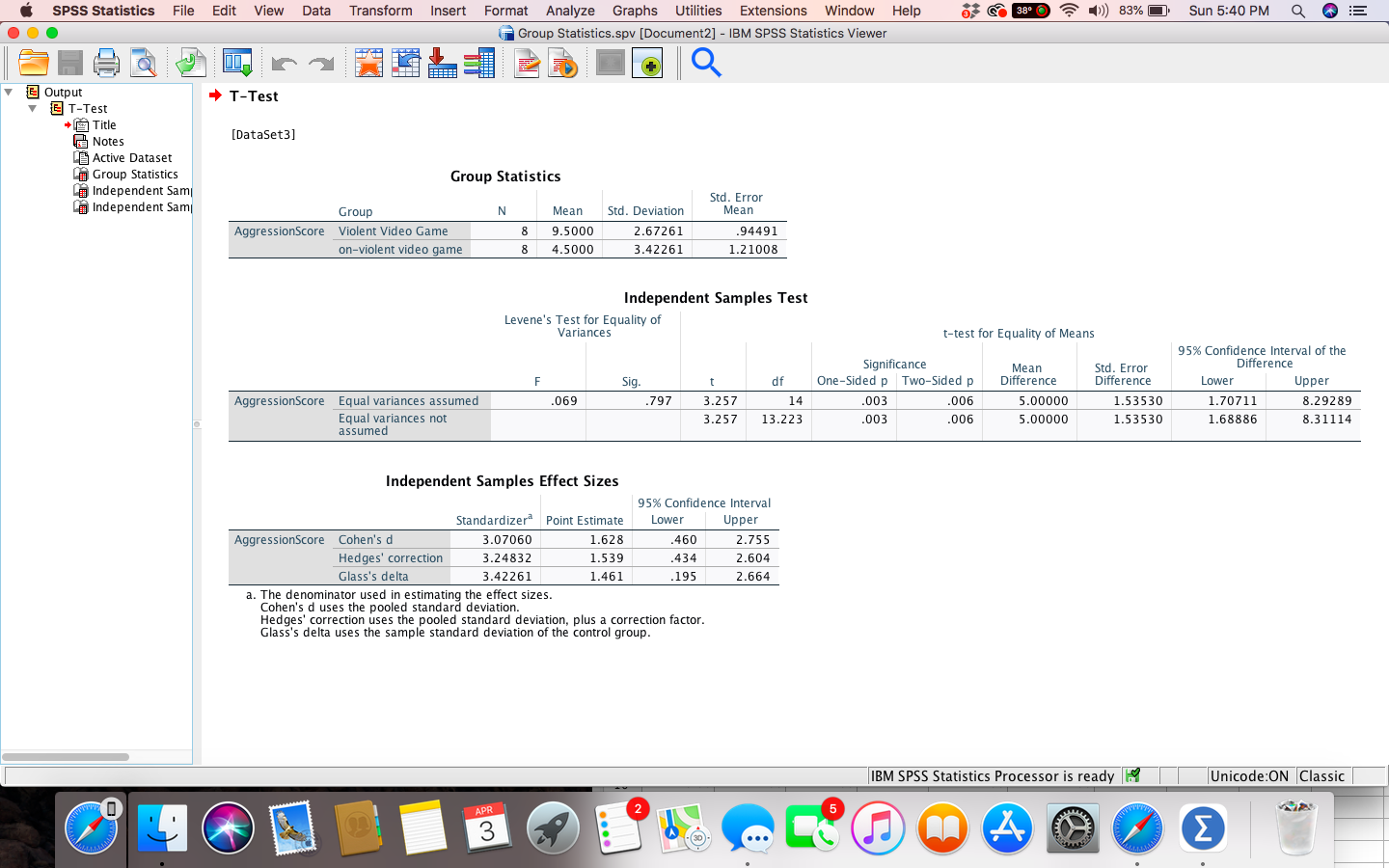Select Title item in the outline
The width and height of the screenshot is (1389, 868).
(x=104, y=125)
